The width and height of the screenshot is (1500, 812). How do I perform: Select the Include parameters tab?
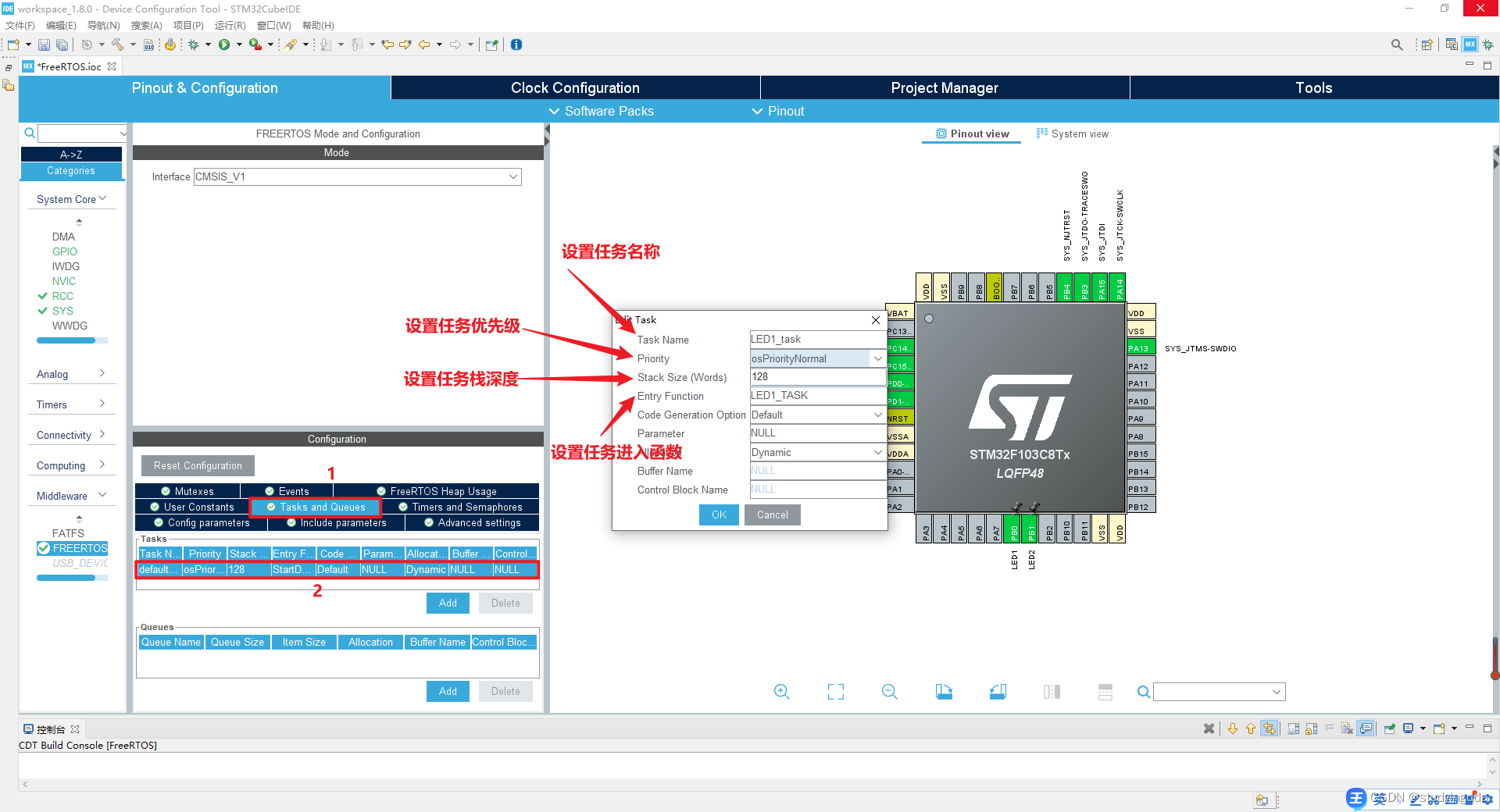pyautogui.click(x=337, y=522)
